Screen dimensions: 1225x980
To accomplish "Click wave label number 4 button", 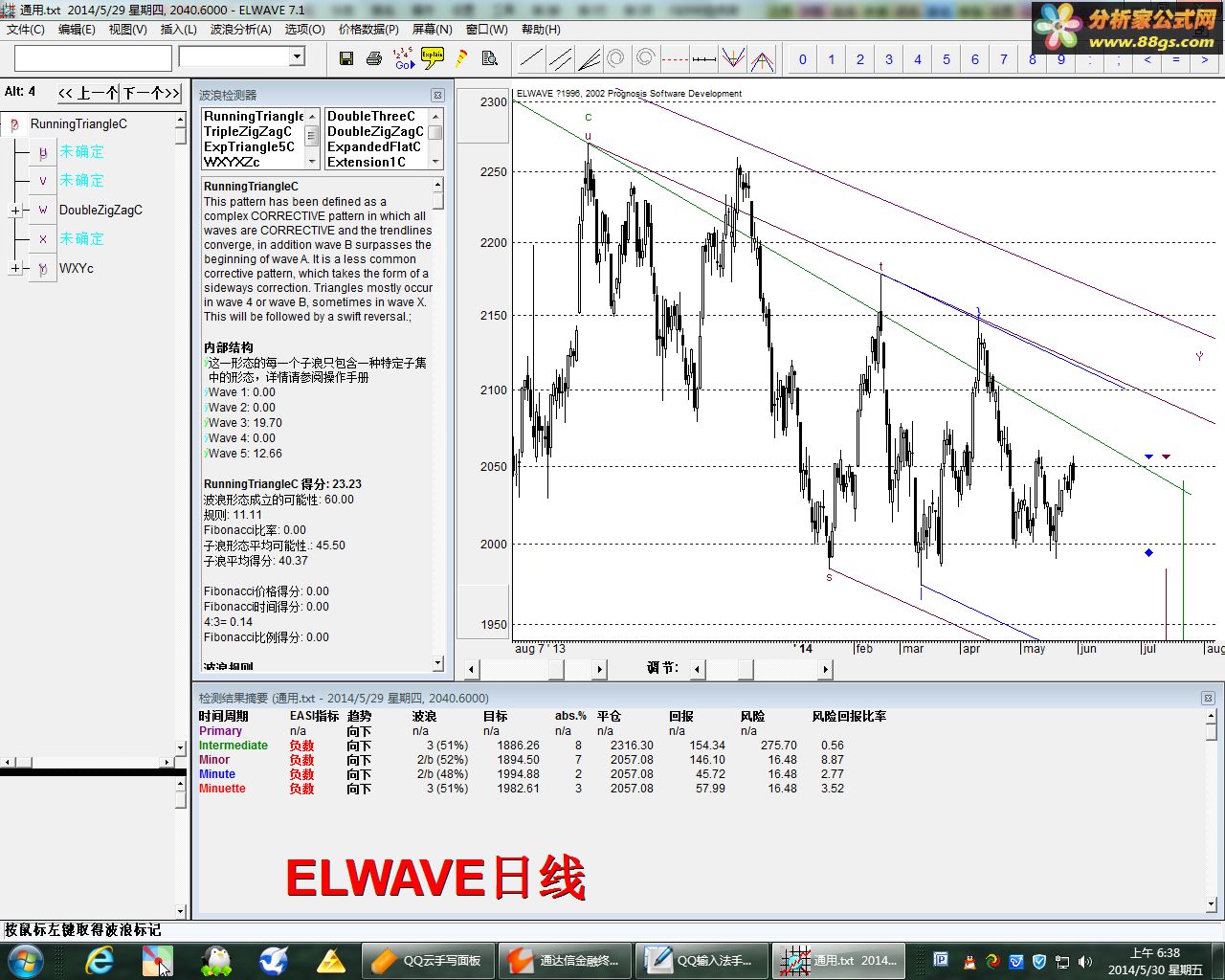I will tap(918, 59).
